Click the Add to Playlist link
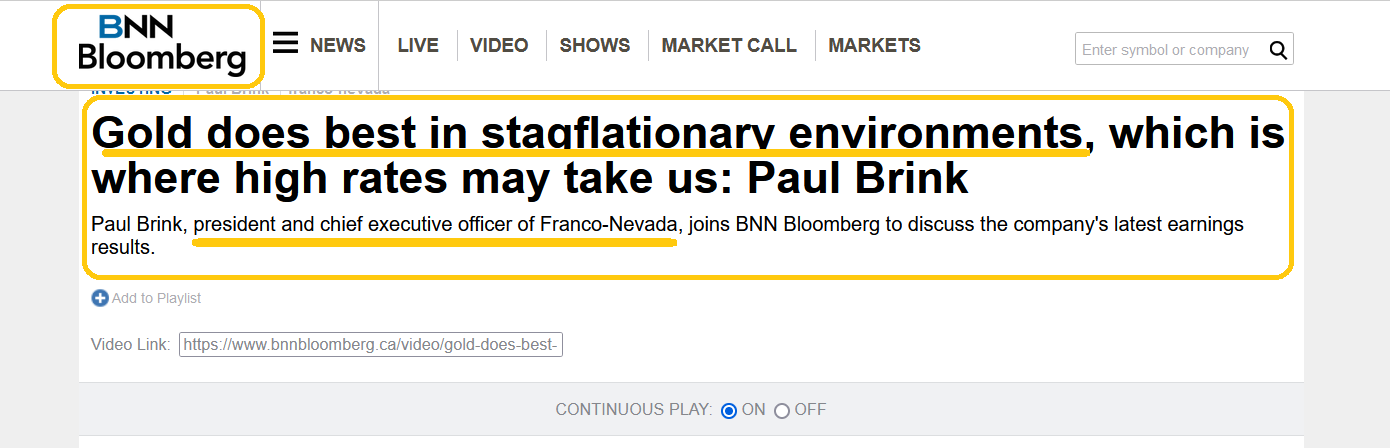Viewport: 1390px width, 448px height. tap(156, 298)
